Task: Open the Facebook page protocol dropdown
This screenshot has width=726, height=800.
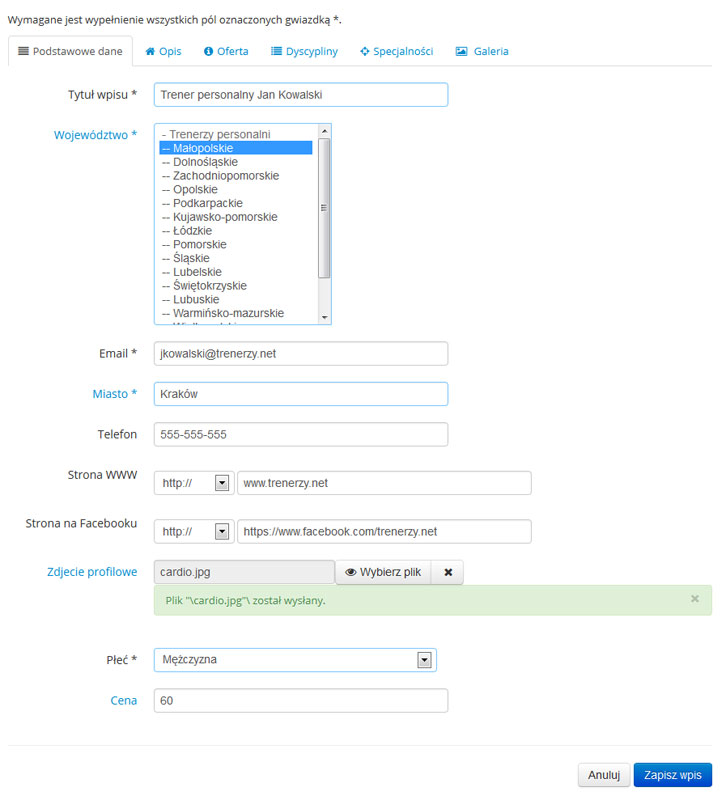Action: (x=222, y=532)
